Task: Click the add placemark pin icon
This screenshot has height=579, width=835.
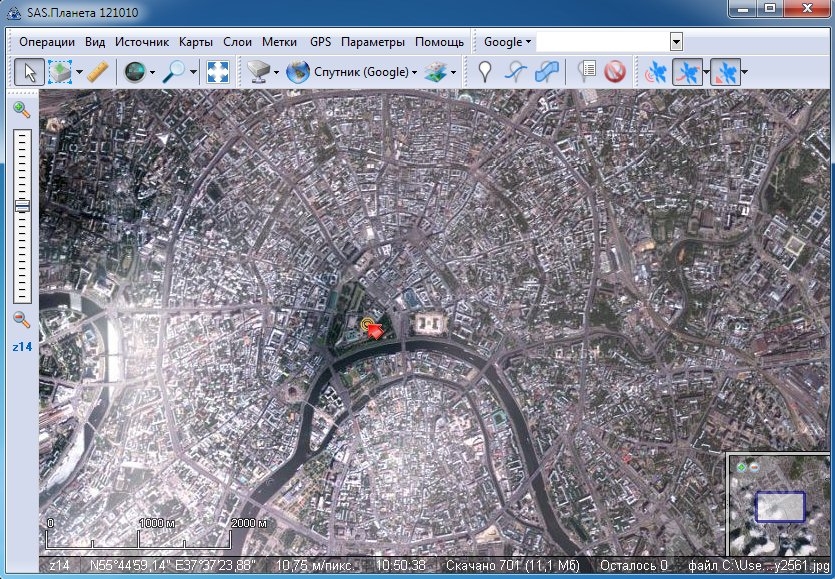Action: pyautogui.click(x=485, y=72)
